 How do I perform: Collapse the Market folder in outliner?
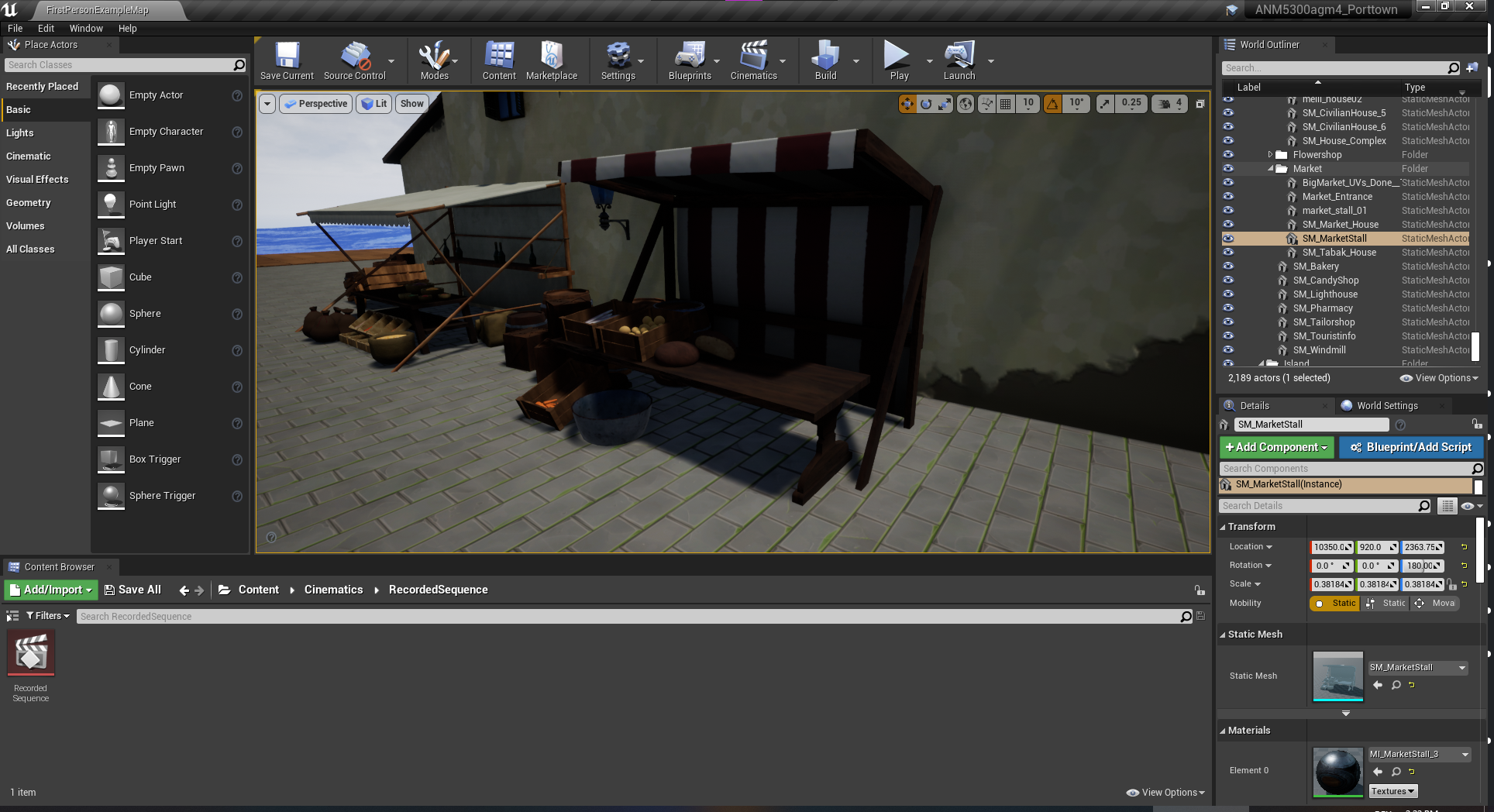(x=1270, y=169)
